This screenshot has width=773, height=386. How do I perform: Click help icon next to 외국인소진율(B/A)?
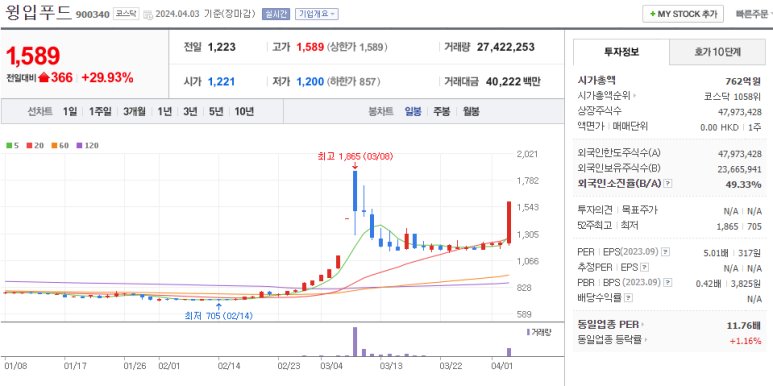click(x=668, y=183)
